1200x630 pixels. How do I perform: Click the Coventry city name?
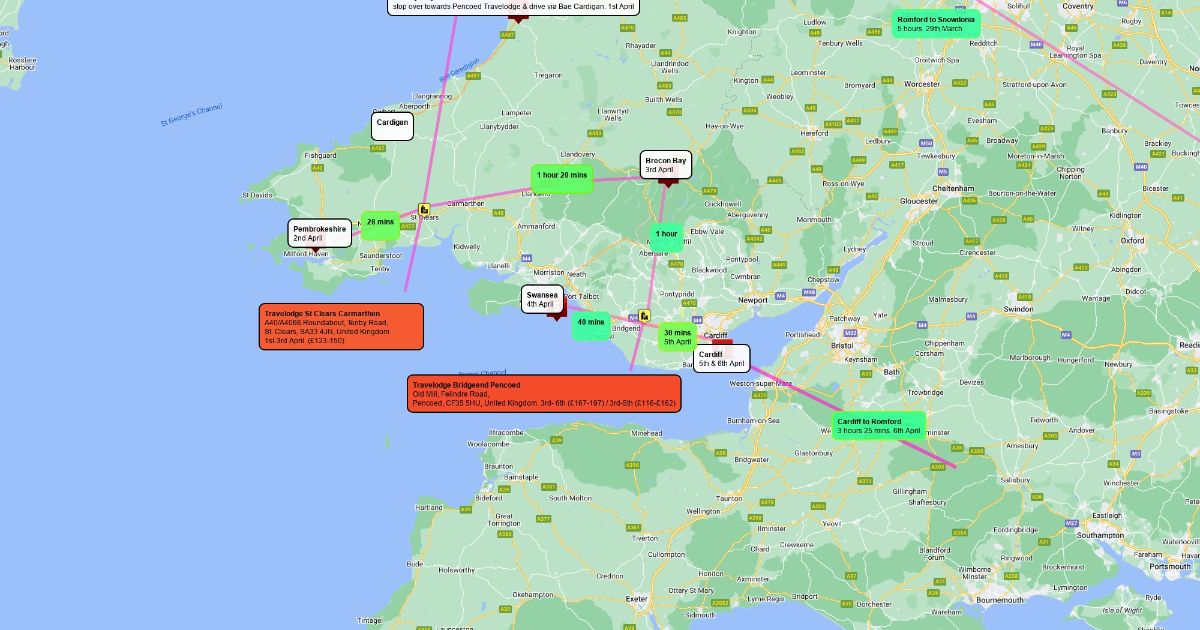1078,5
